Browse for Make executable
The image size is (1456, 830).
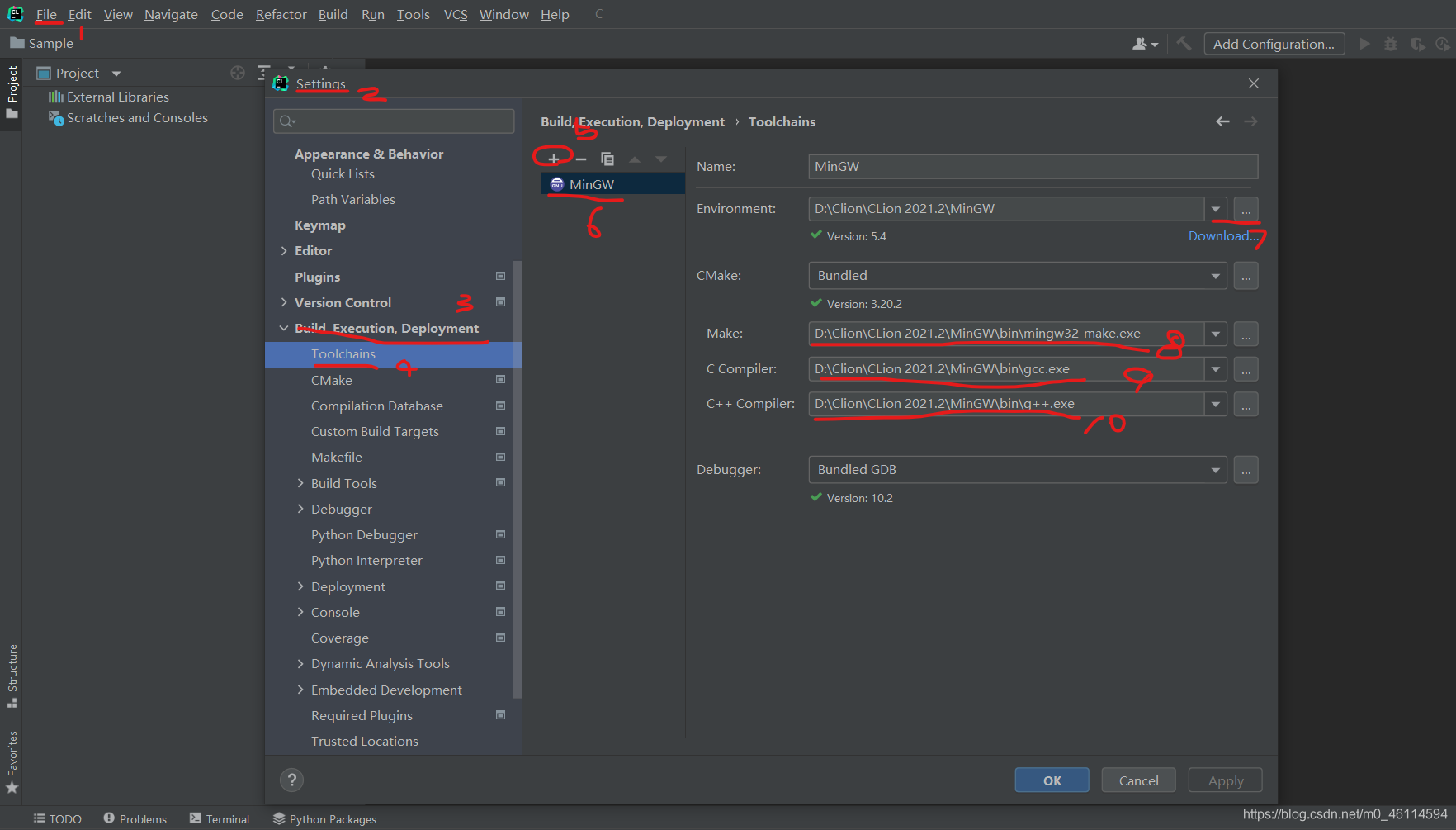(1246, 334)
